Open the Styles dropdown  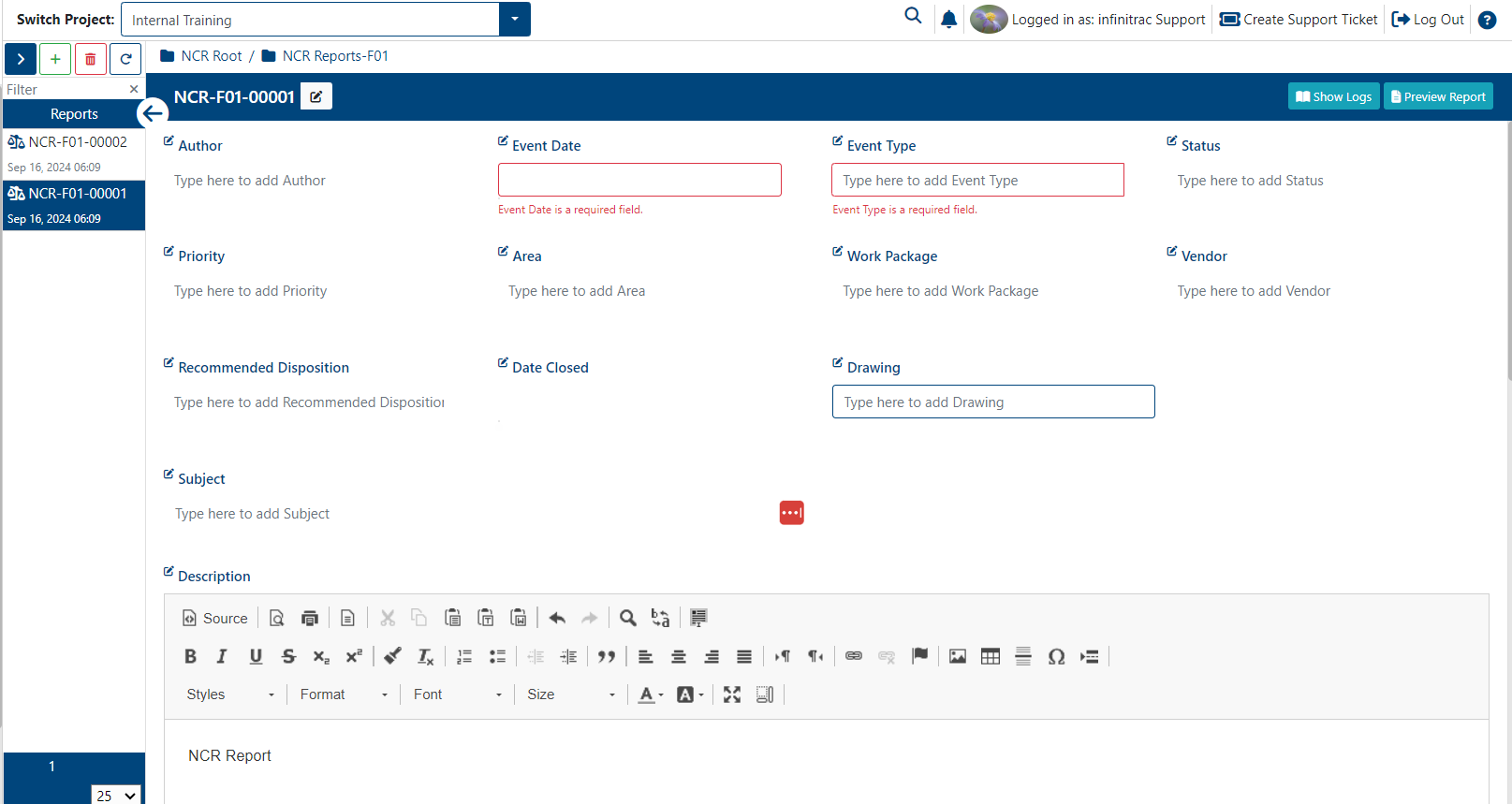click(x=230, y=694)
